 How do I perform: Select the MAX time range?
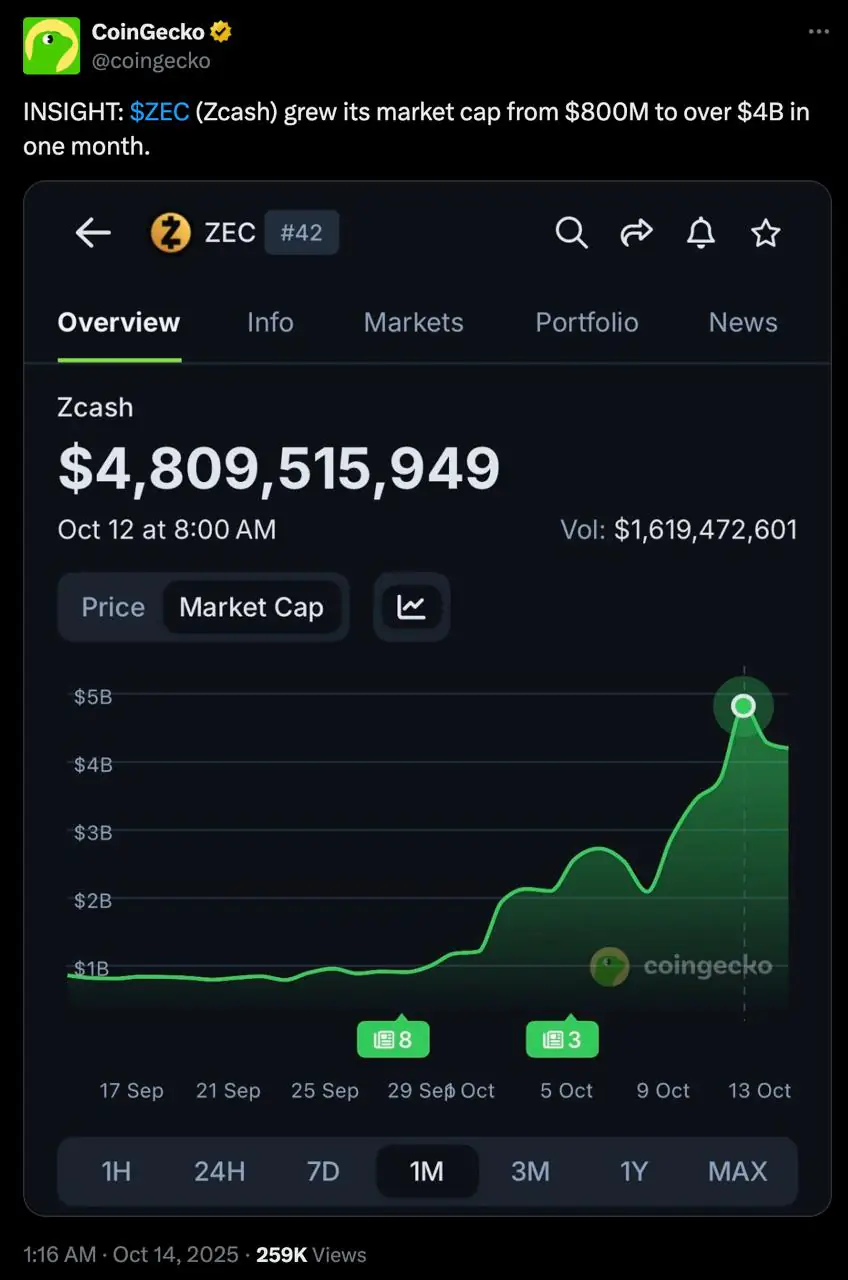[x=737, y=1171]
